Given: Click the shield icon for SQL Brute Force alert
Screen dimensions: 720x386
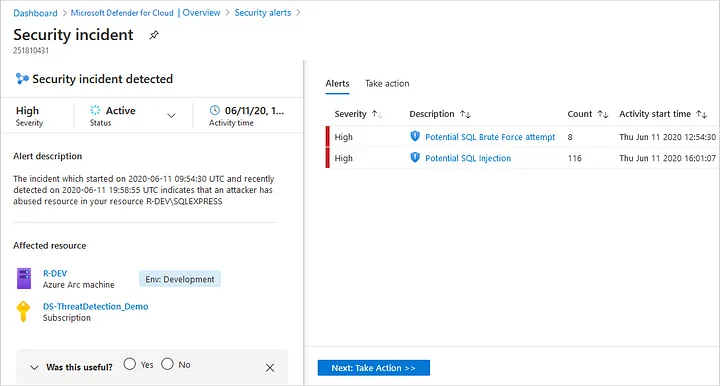Looking at the screenshot, I should tap(415, 136).
